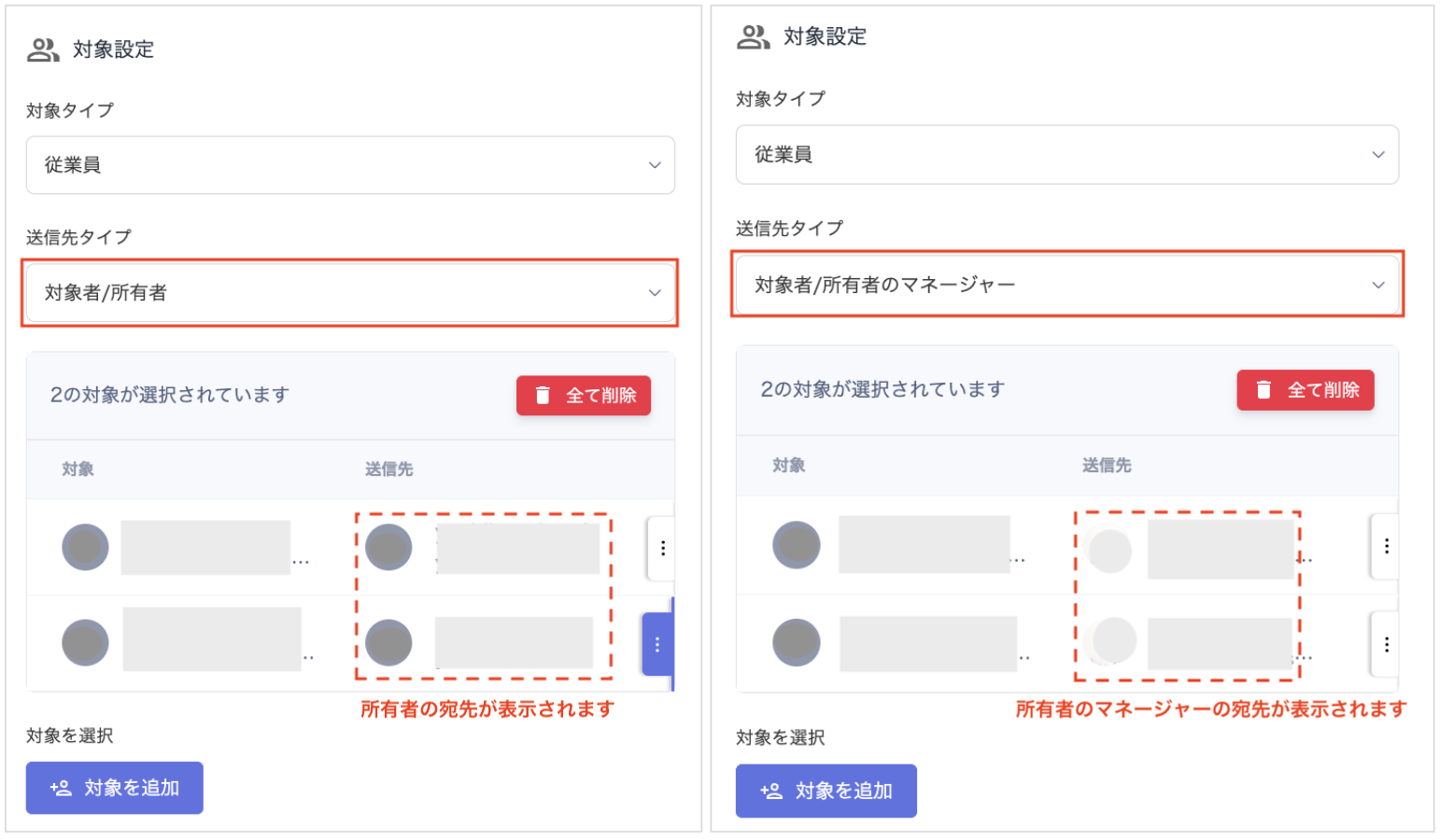Image resolution: width=1440 pixels, height=840 pixels.
Task: Click first target avatar in left panel
Action: pyautogui.click(x=85, y=547)
